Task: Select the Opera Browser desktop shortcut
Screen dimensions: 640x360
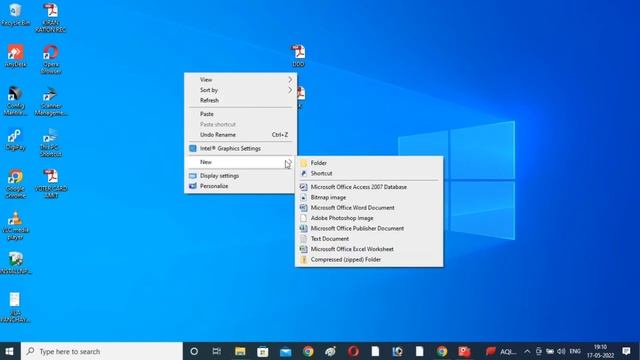Action: pos(51,60)
